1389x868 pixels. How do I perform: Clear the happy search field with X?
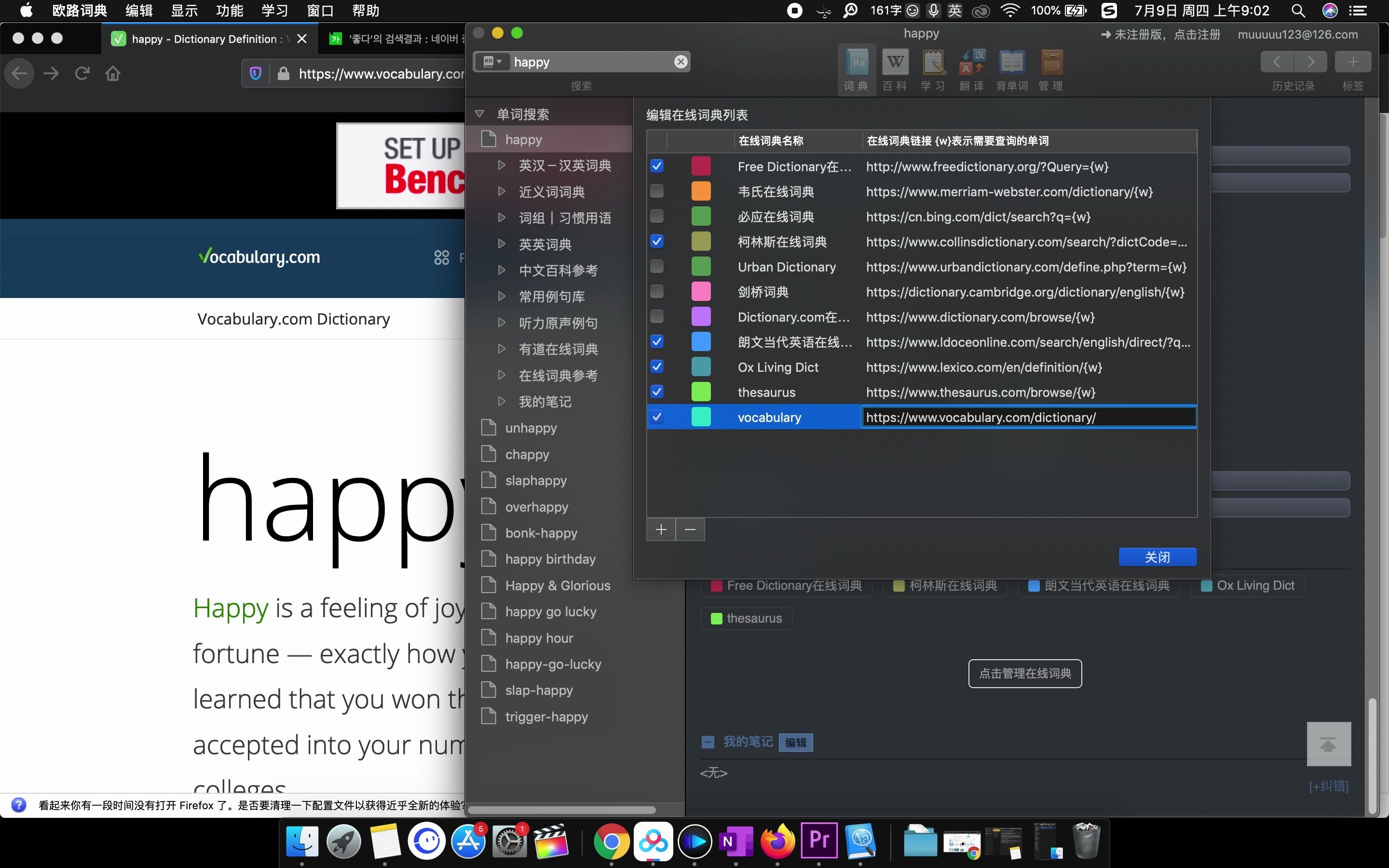coord(681,62)
